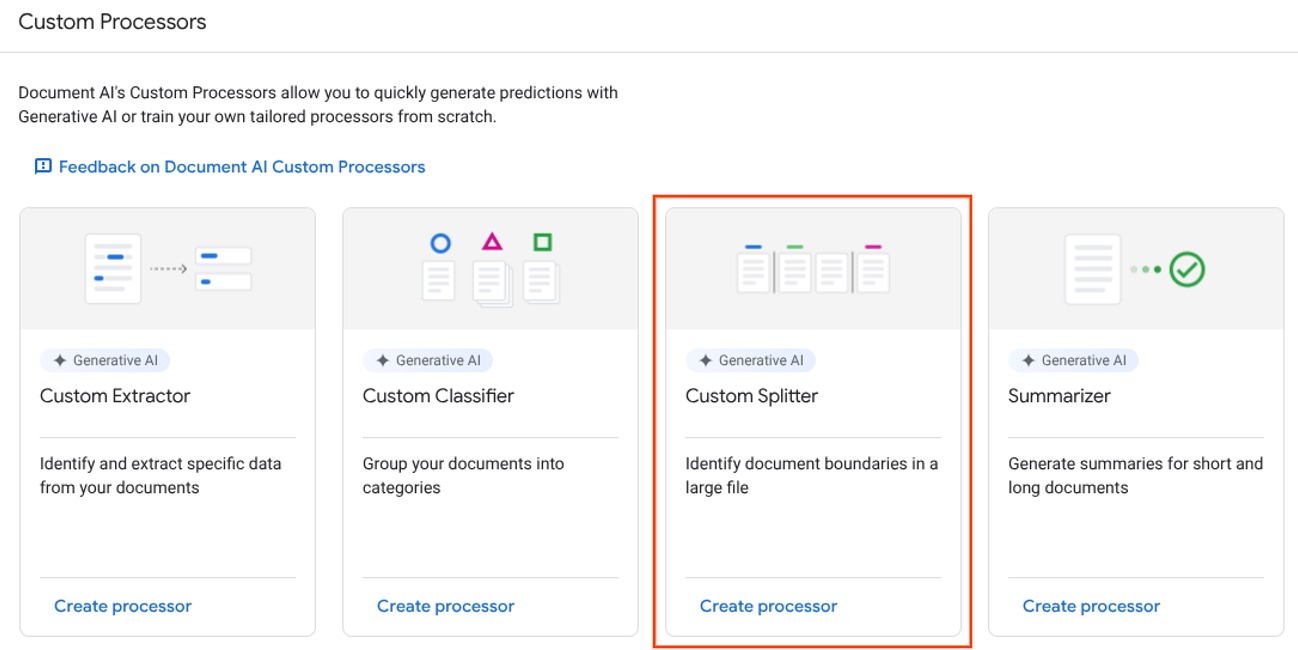Viewport: 1298px width, 650px height.
Task: Click Generative AI badge on Custom Classifier
Action: [428, 361]
